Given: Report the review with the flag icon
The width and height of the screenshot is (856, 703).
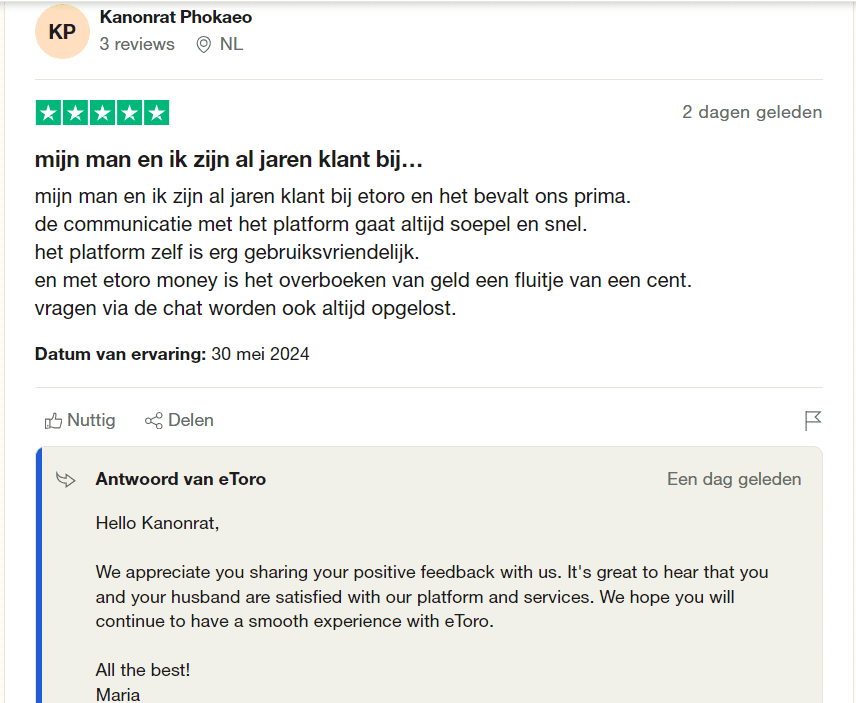Looking at the screenshot, I should coord(813,421).
